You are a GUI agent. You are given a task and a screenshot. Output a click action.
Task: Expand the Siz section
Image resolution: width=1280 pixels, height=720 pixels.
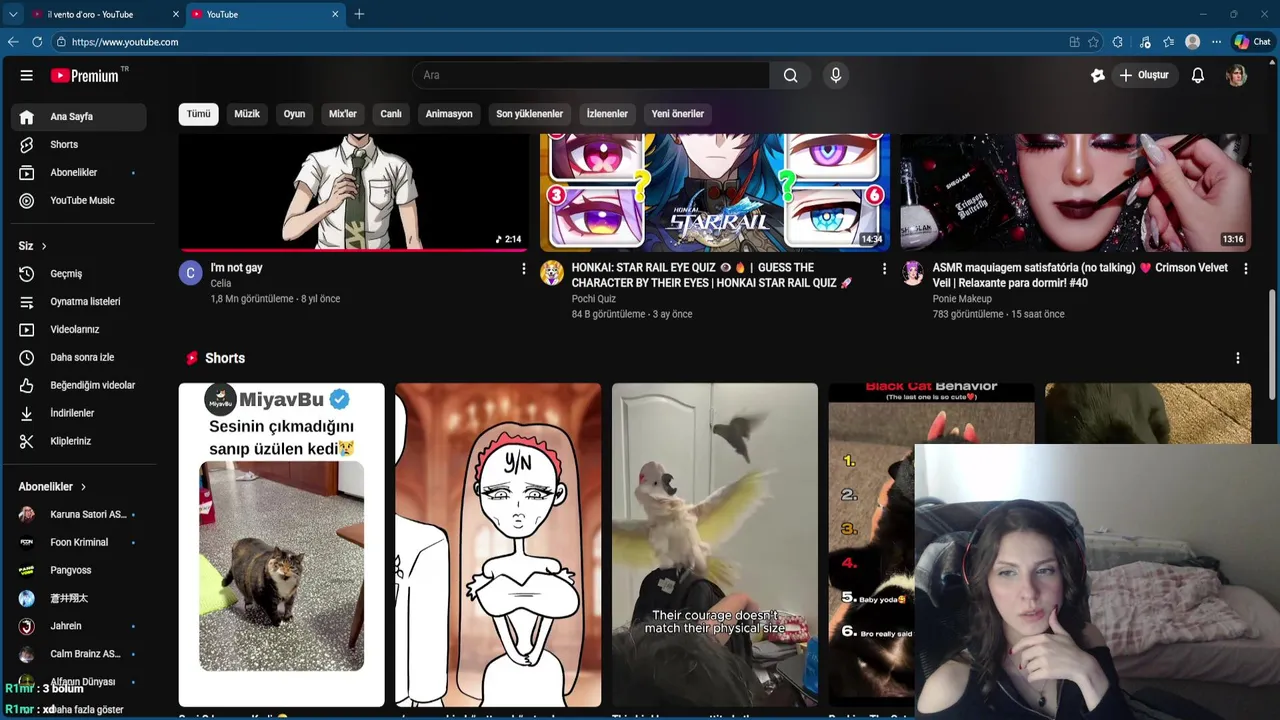[33, 246]
